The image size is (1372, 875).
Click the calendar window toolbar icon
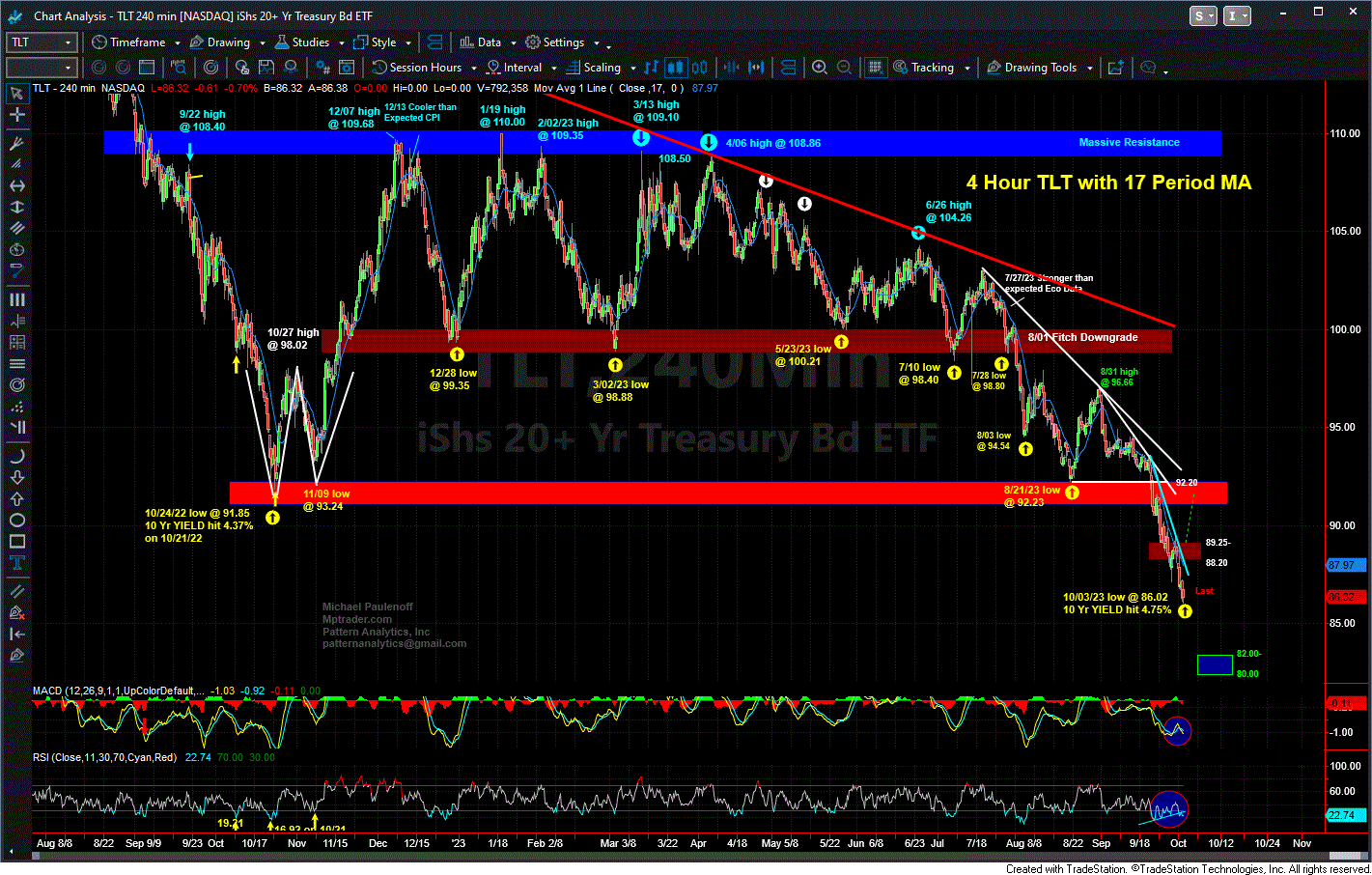tap(147, 68)
